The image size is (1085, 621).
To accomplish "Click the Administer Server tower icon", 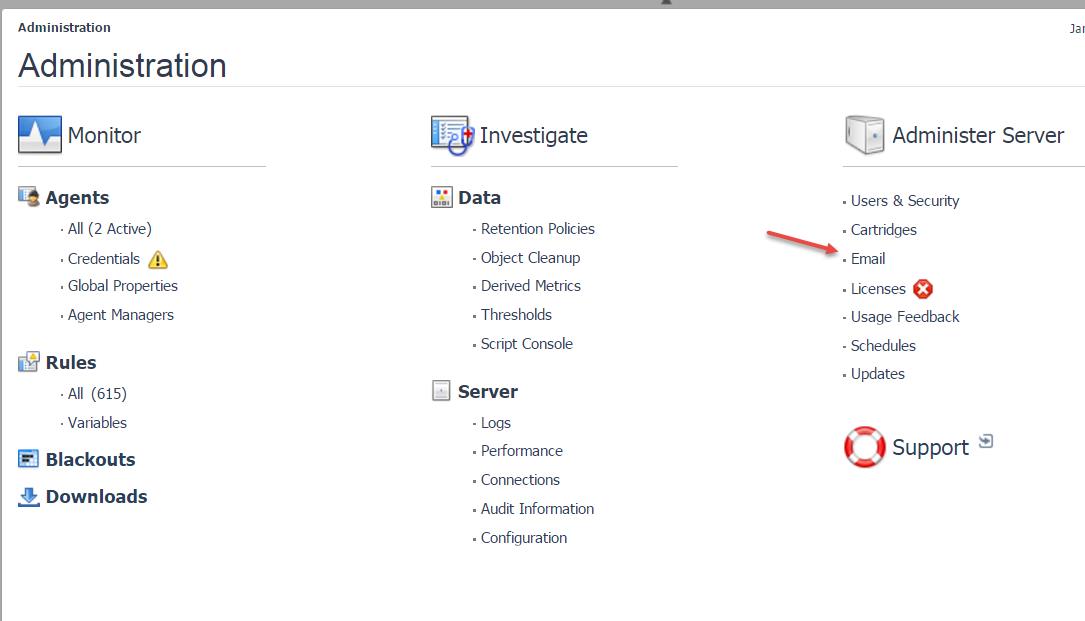I will pyautogui.click(x=864, y=135).
